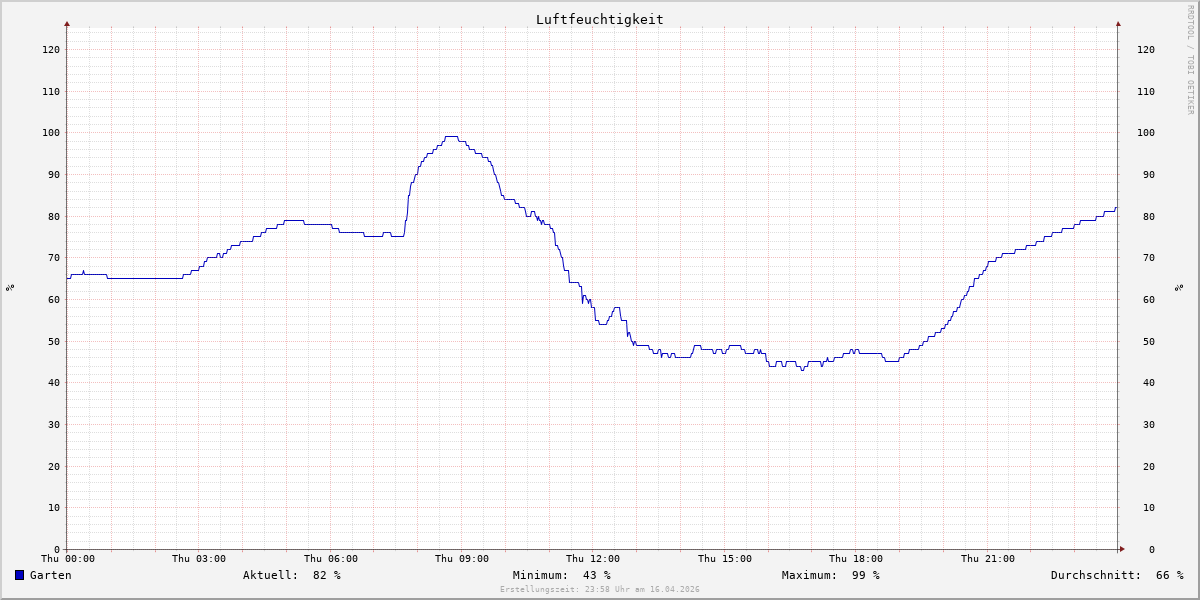Viewport: 1200px width, 600px height.
Task: Click the Maximum 99 % statistic
Action: pos(830,575)
